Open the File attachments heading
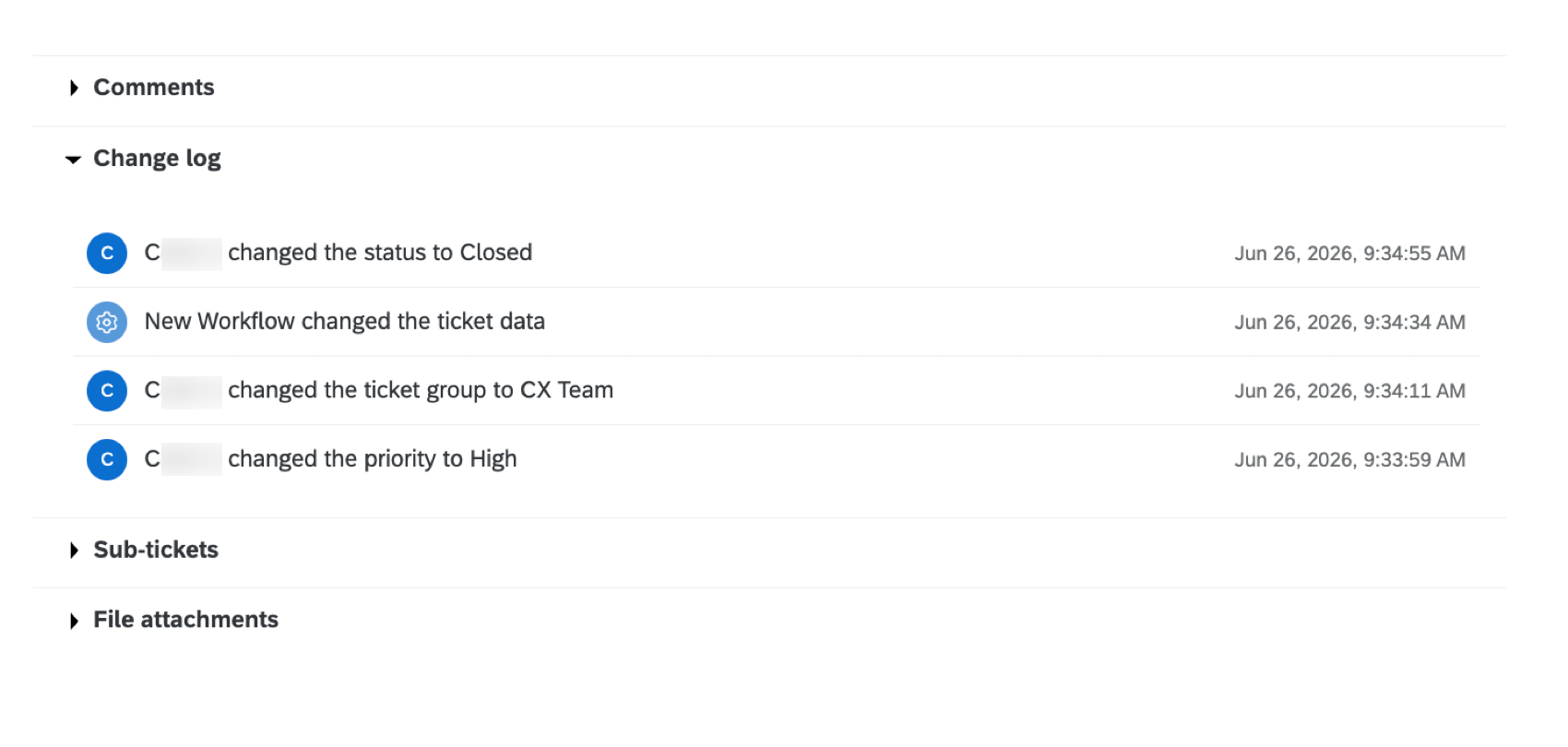Image resolution: width=1568 pixels, height=747 pixels. coord(185,620)
